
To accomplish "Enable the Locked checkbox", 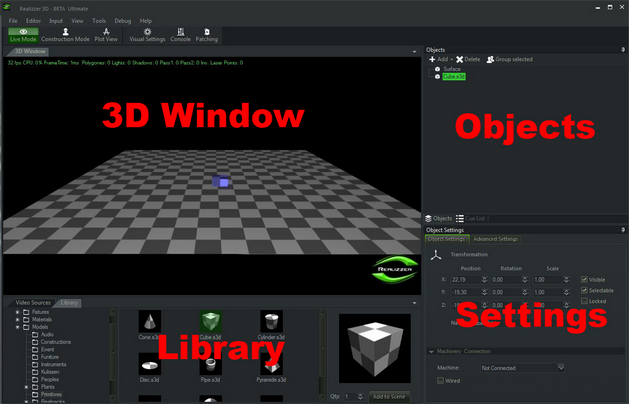I will [584, 301].
